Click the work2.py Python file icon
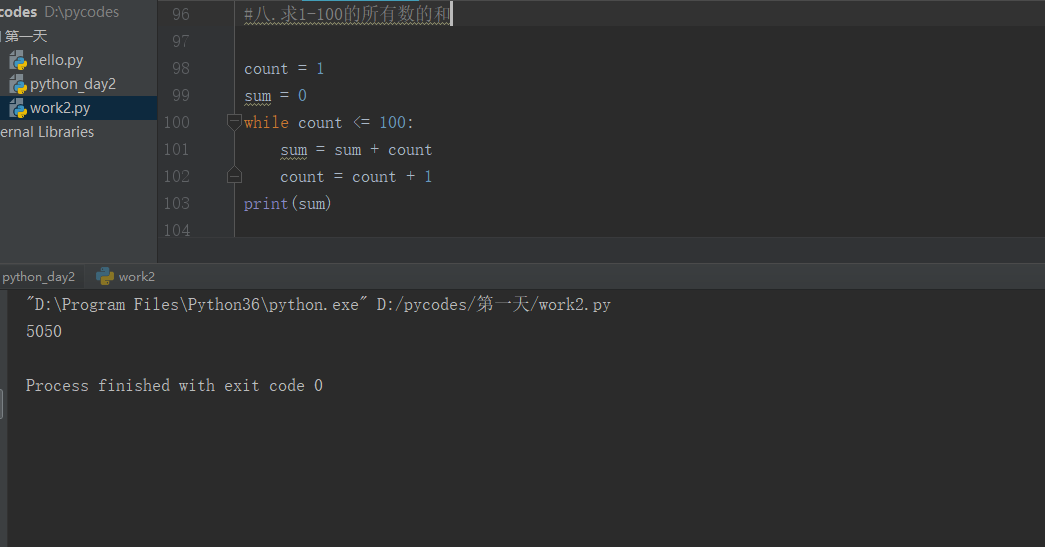This screenshot has height=547, width=1045. 18,109
